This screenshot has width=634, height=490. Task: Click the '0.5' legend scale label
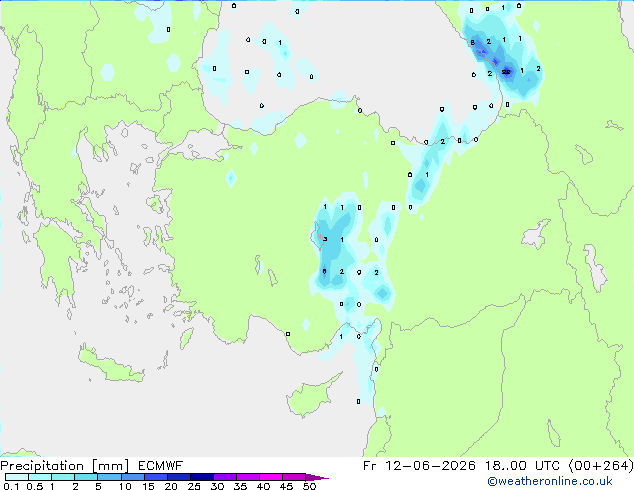[35, 486]
